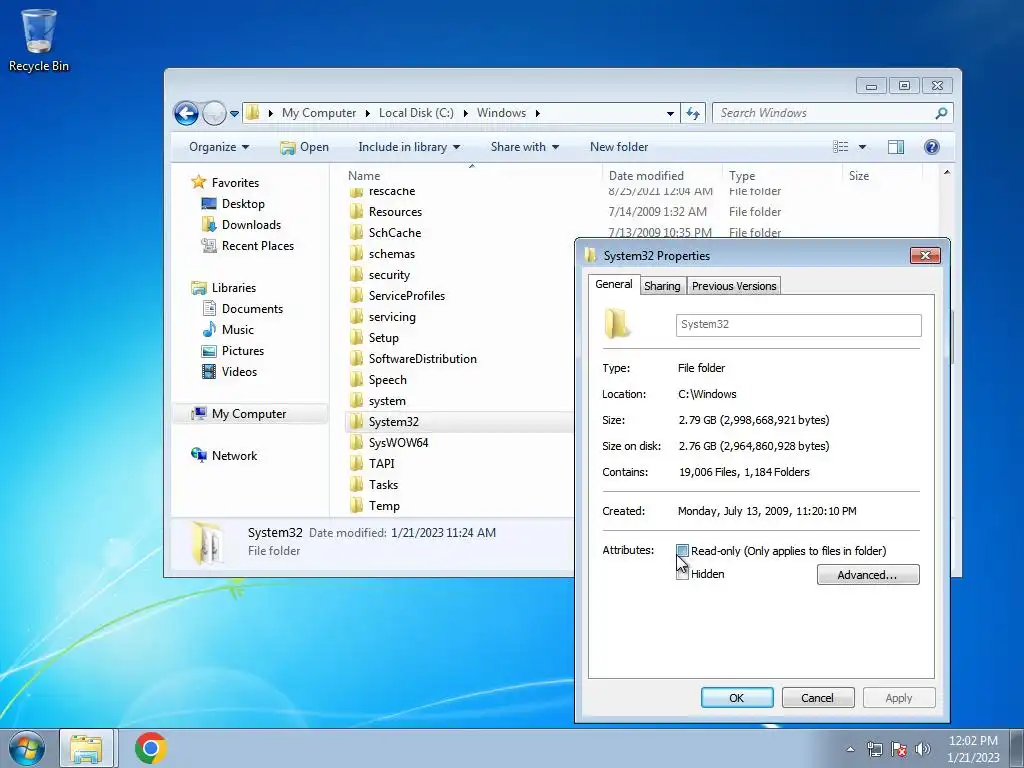Select Libraries in the navigation pane
Image resolution: width=1024 pixels, height=768 pixels.
click(x=223, y=287)
